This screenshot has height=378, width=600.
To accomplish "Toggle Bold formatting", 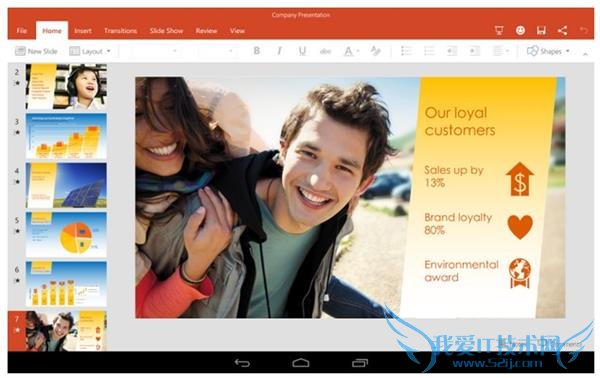I will pos(257,51).
